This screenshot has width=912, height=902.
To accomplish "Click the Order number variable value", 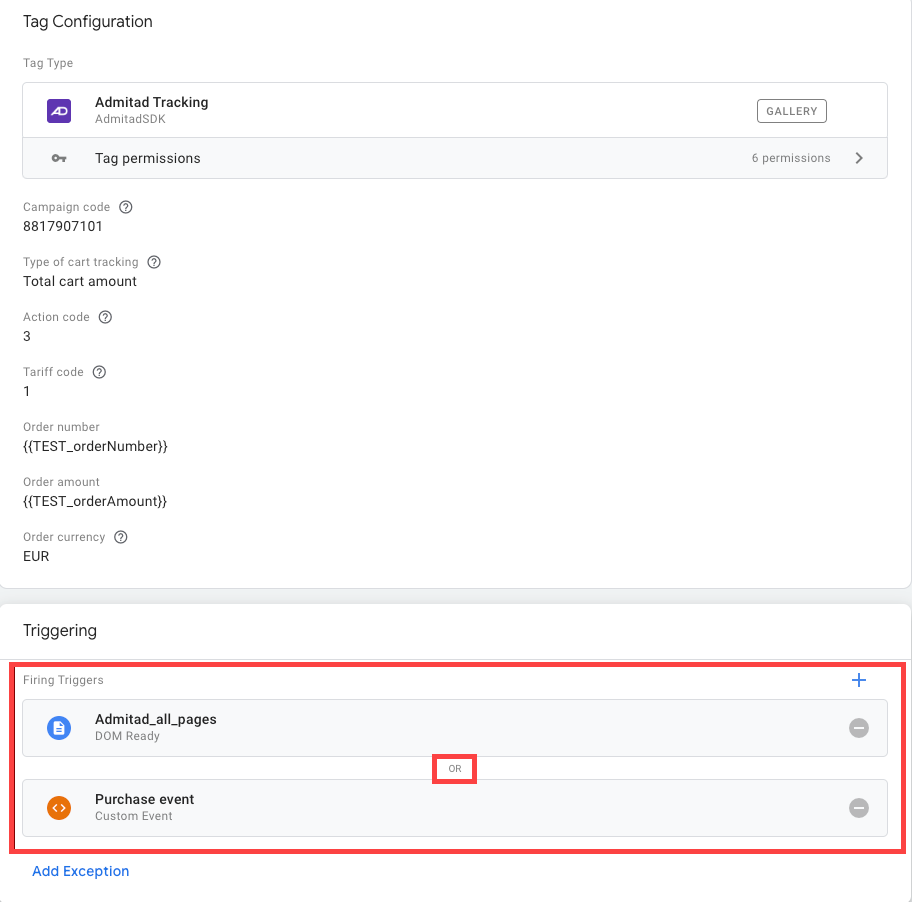I will pos(95,446).
